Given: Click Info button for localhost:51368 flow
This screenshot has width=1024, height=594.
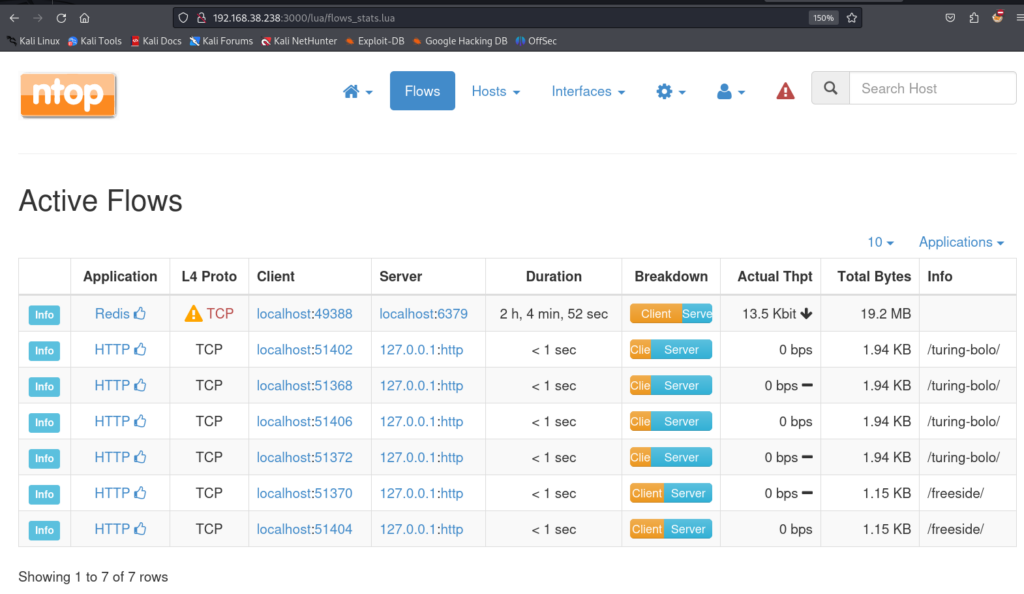Looking at the screenshot, I should [44, 386].
